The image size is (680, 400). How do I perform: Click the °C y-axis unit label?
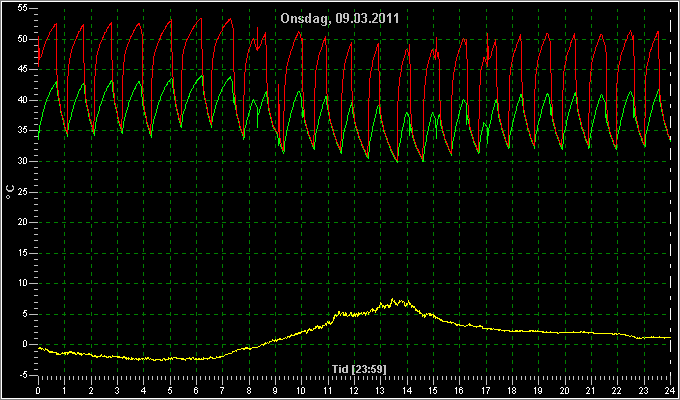10,192
